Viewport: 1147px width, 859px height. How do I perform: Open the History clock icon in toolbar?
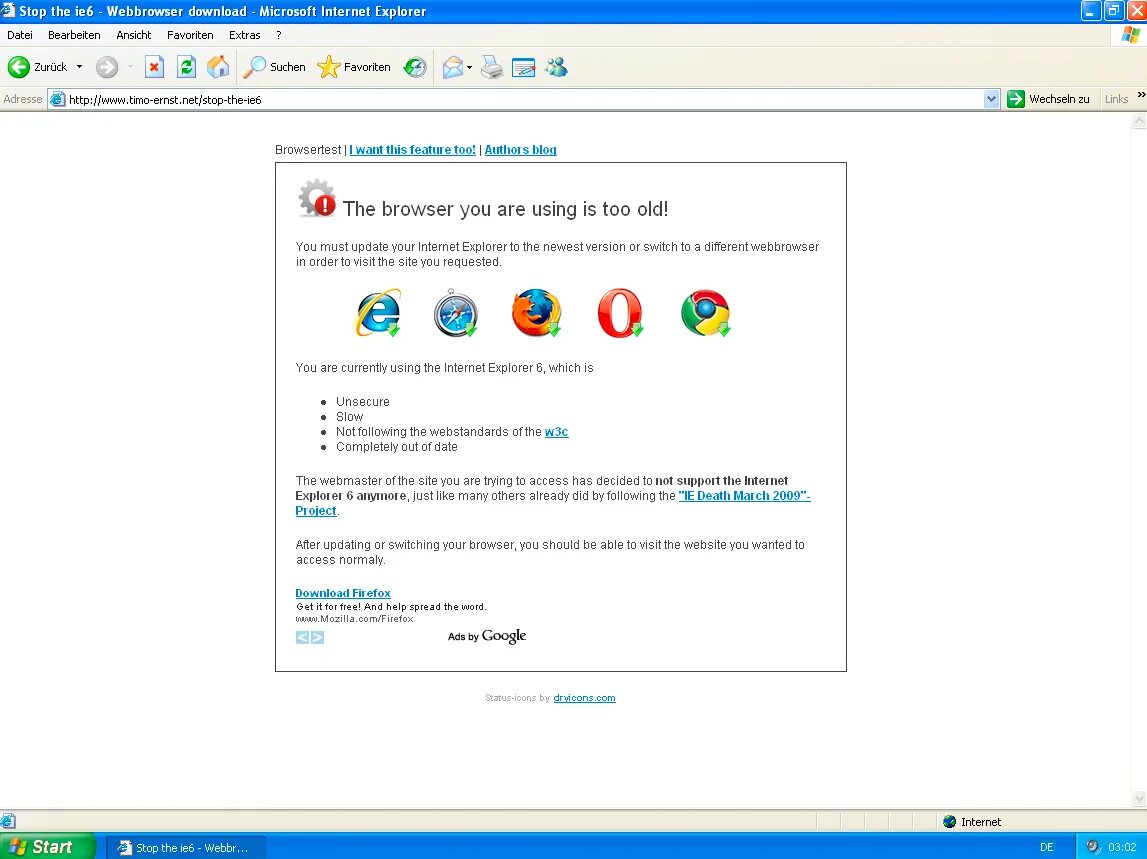[x=415, y=67]
